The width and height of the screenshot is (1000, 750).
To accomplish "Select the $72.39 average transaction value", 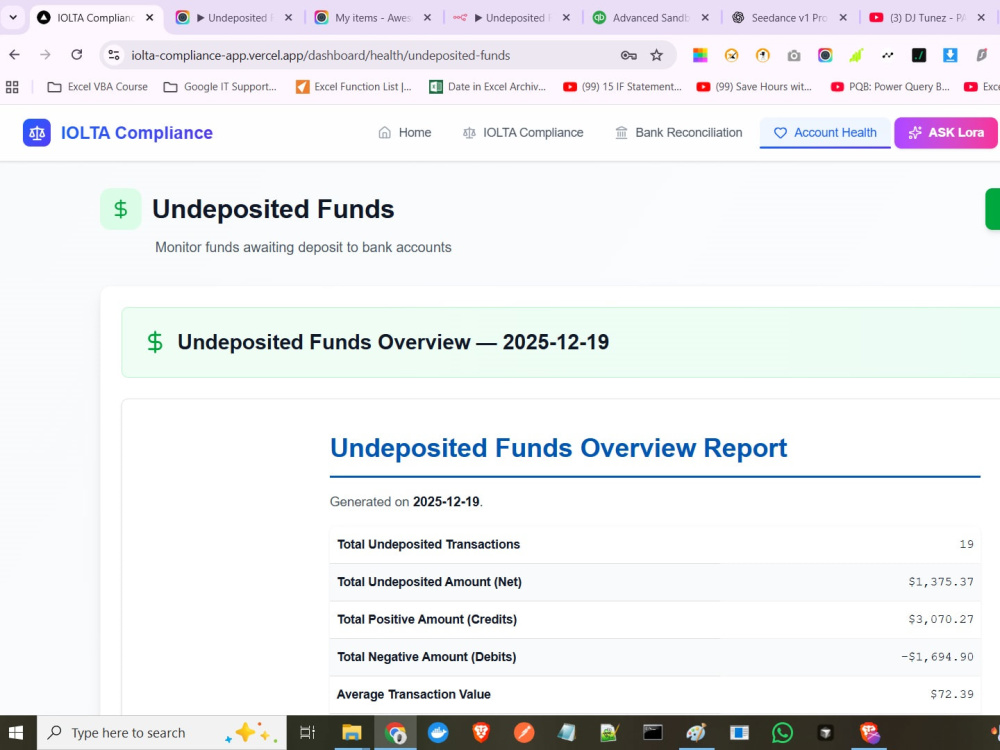I will pyautogui.click(x=952, y=695).
